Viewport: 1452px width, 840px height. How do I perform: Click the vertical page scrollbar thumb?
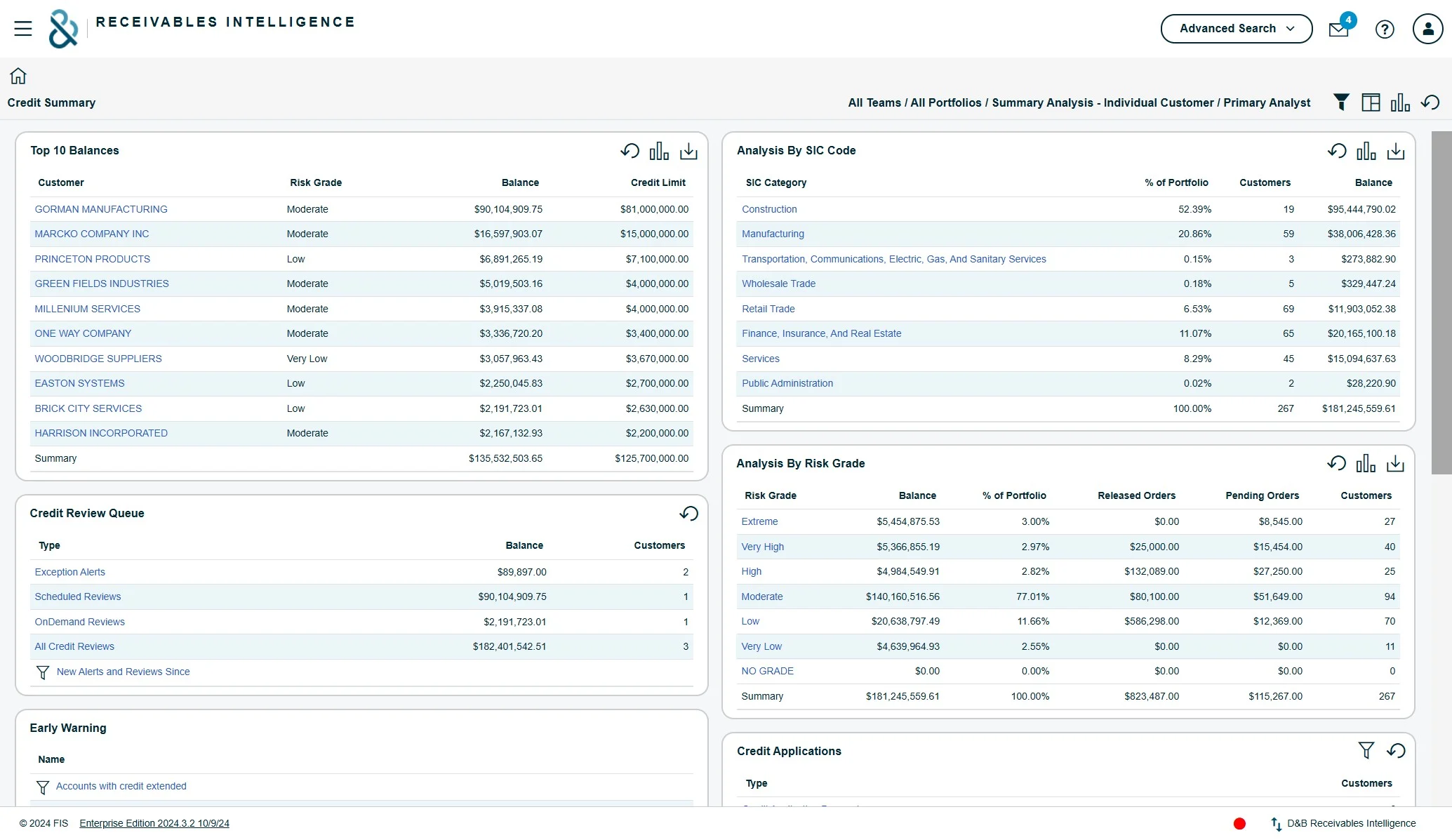(x=1441, y=302)
